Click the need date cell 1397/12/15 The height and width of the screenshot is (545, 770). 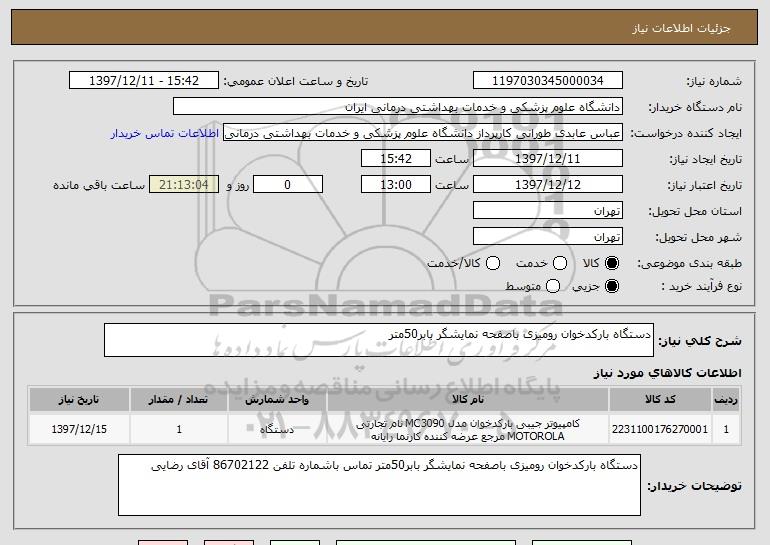79,429
